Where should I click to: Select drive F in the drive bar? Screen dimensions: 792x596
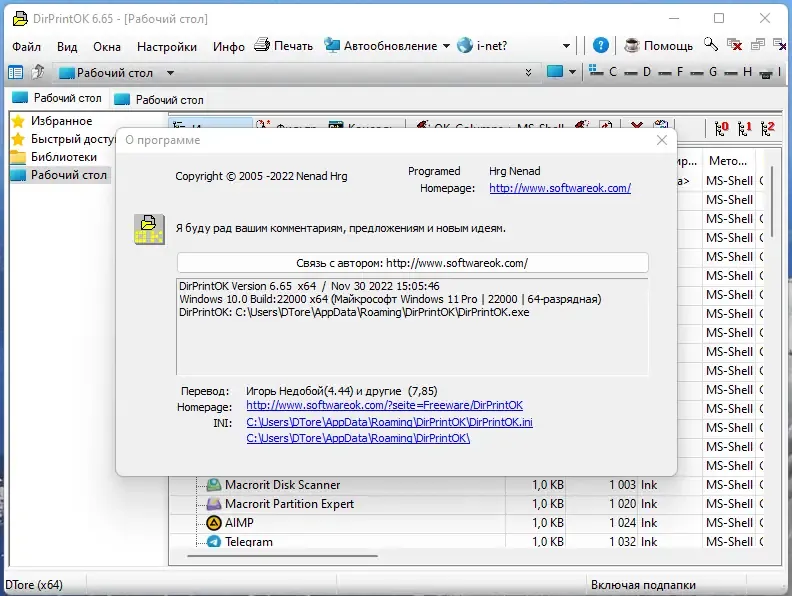click(671, 72)
